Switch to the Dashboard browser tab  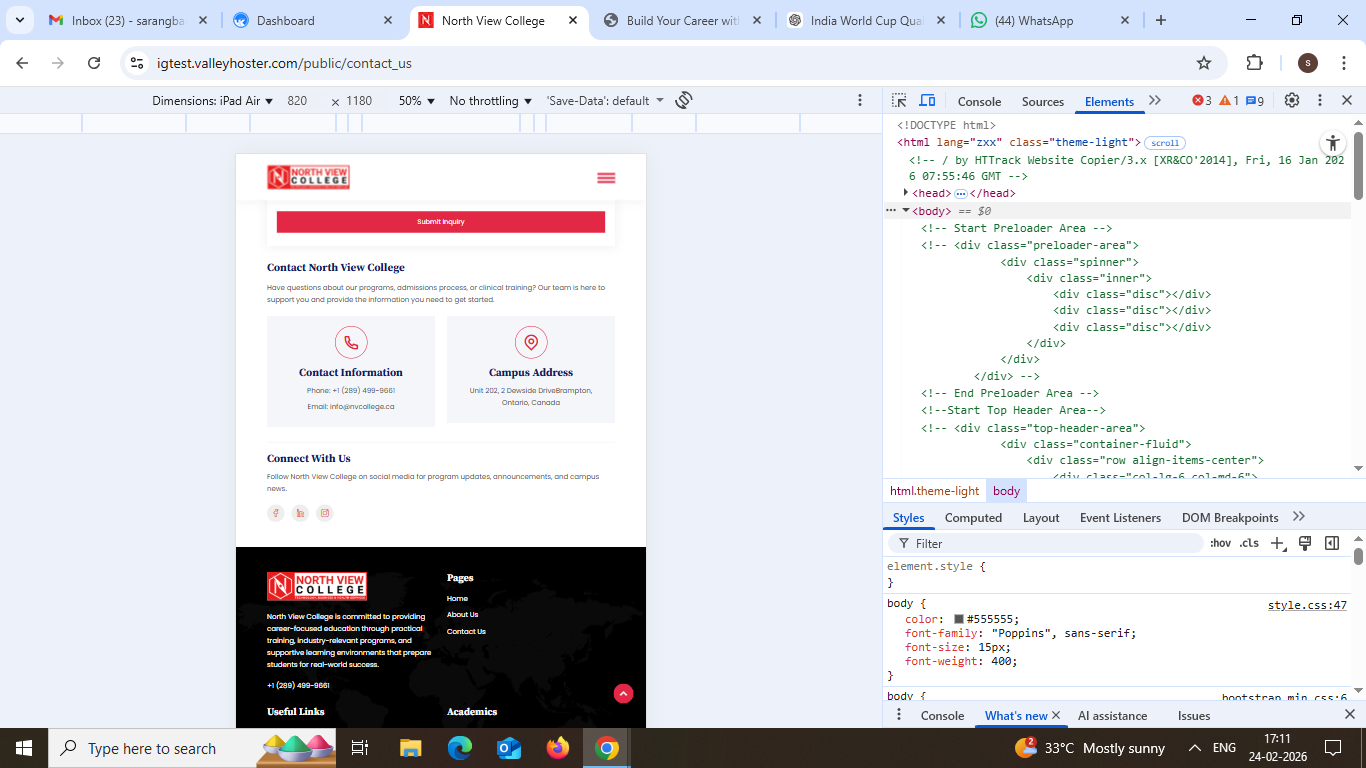coord(310,20)
